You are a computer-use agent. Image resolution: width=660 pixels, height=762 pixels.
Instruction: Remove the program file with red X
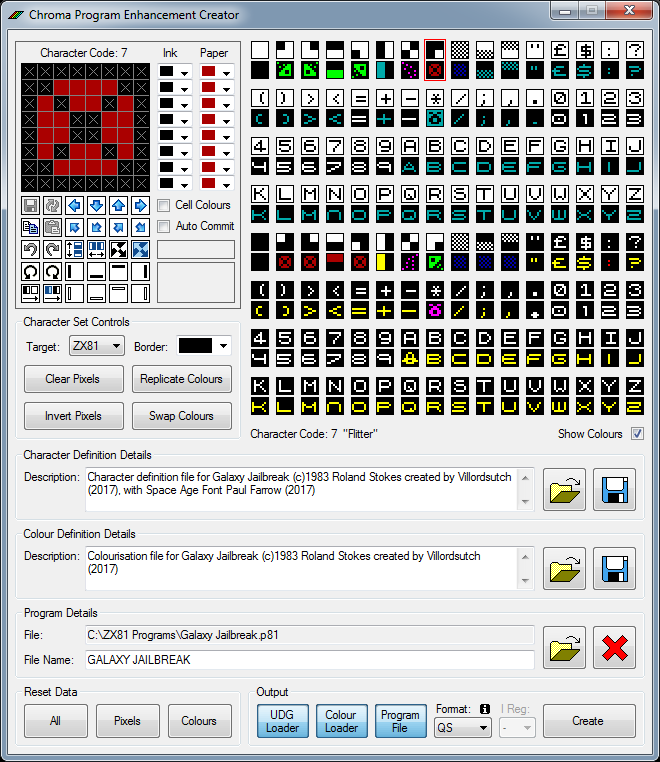614,647
